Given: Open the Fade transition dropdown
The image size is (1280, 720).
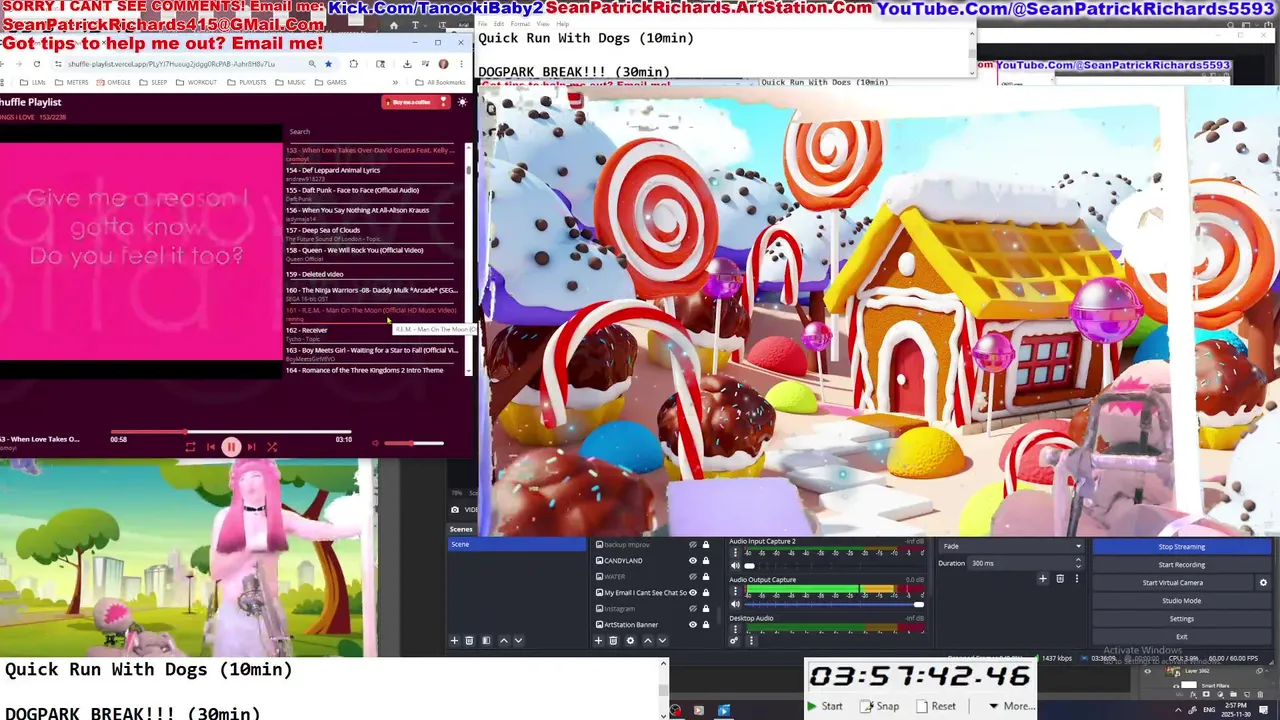Looking at the screenshot, I should tap(1012, 546).
